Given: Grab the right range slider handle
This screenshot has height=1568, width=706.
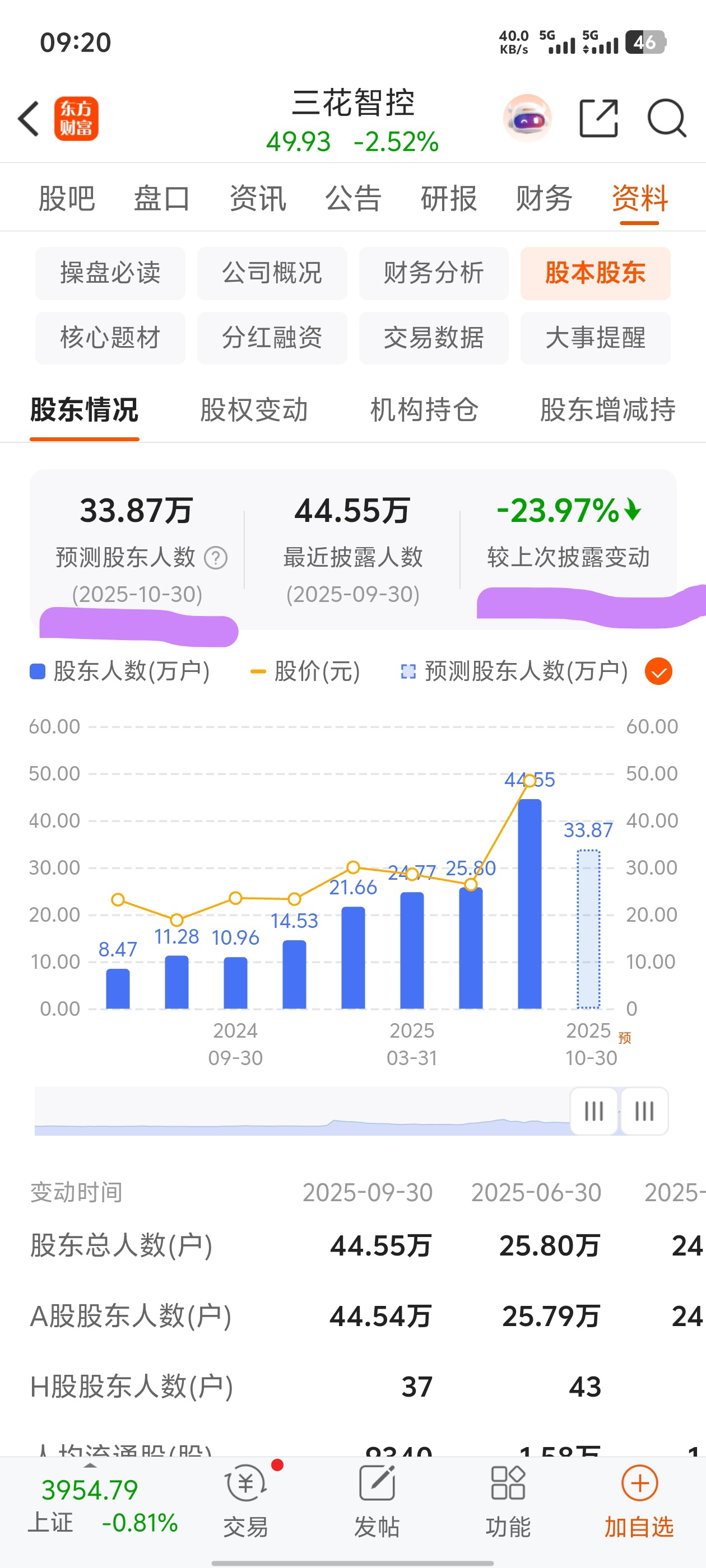Looking at the screenshot, I should click(644, 1111).
